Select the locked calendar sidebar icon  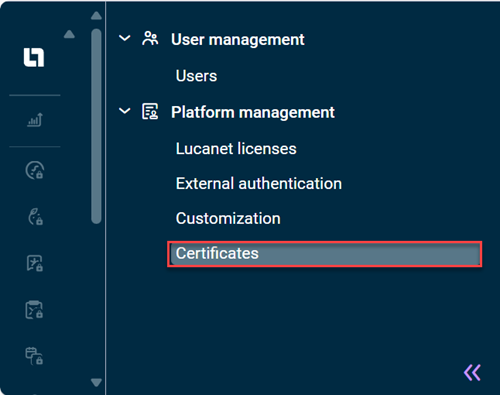point(34,356)
